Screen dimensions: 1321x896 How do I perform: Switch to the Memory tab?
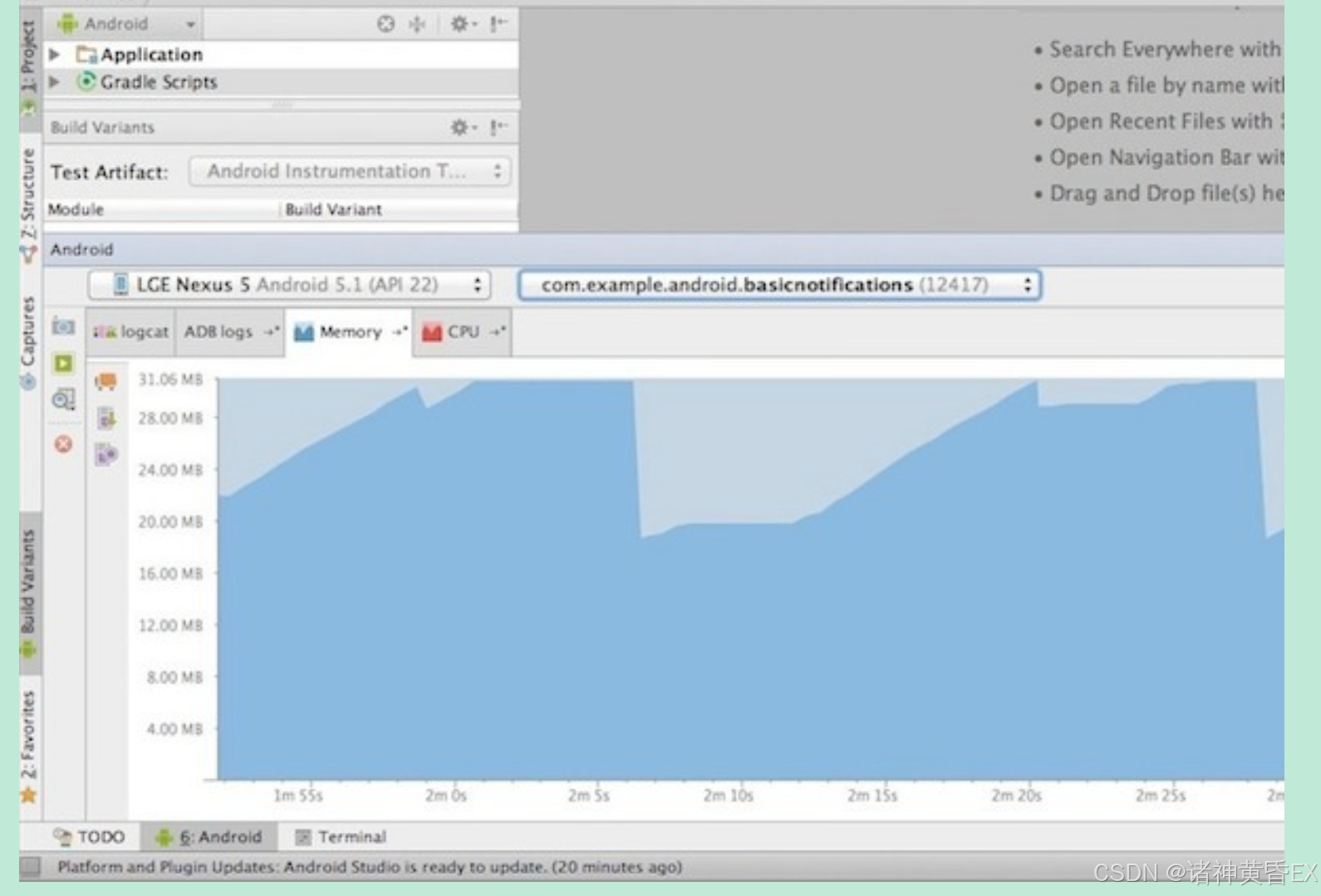coord(349,332)
